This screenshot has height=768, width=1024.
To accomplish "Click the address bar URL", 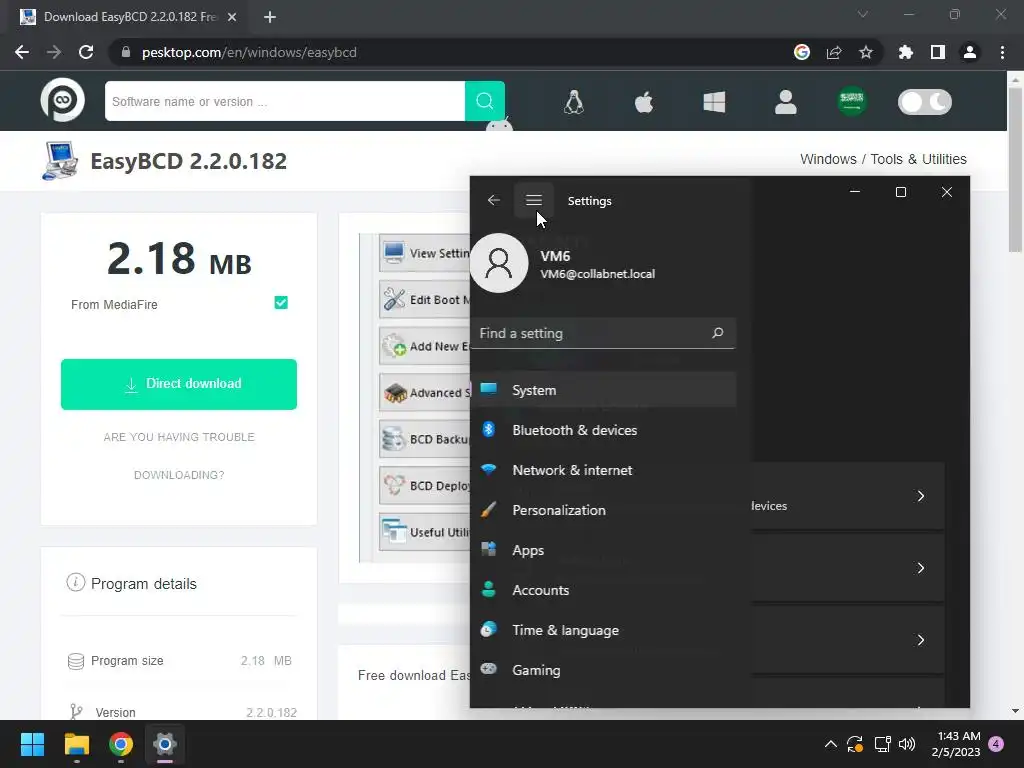I will point(249,52).
